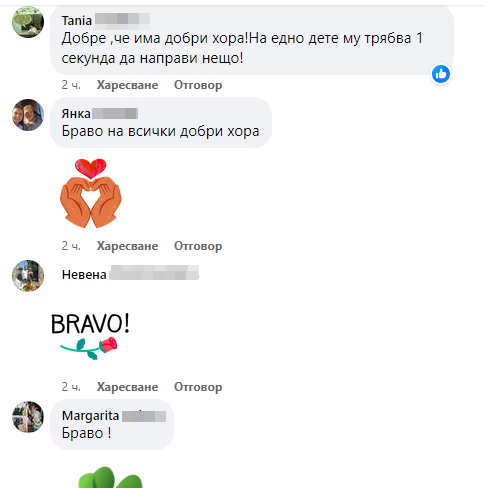Like Невена's BRAVO comment with Харесване
The height and width of the screenshot is (488, 485).
[127, 387]
